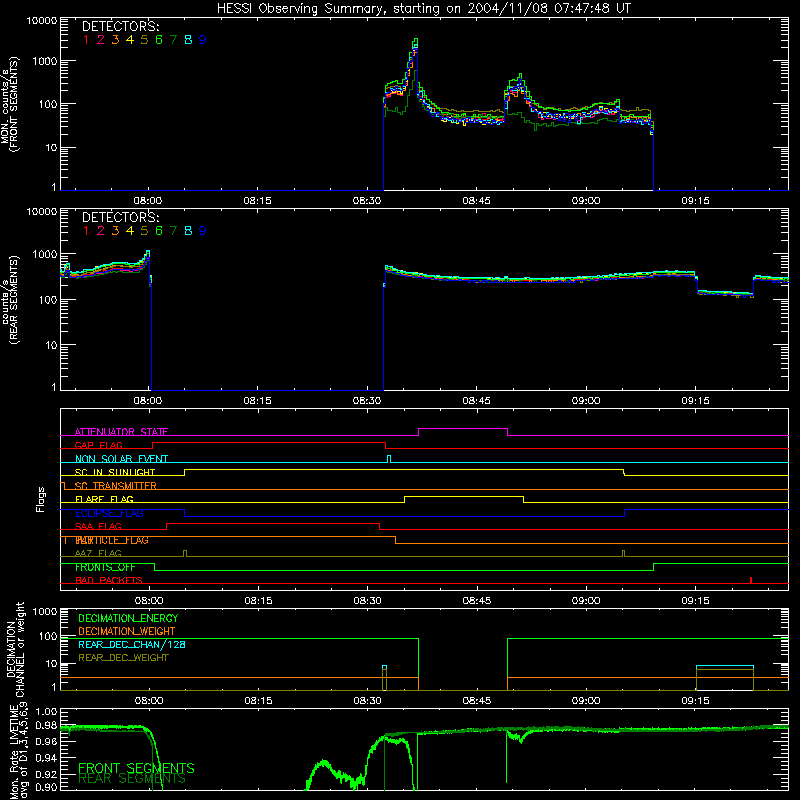
Task: Click 08:45 tick under front segments plot
Action: coord(477,201)
